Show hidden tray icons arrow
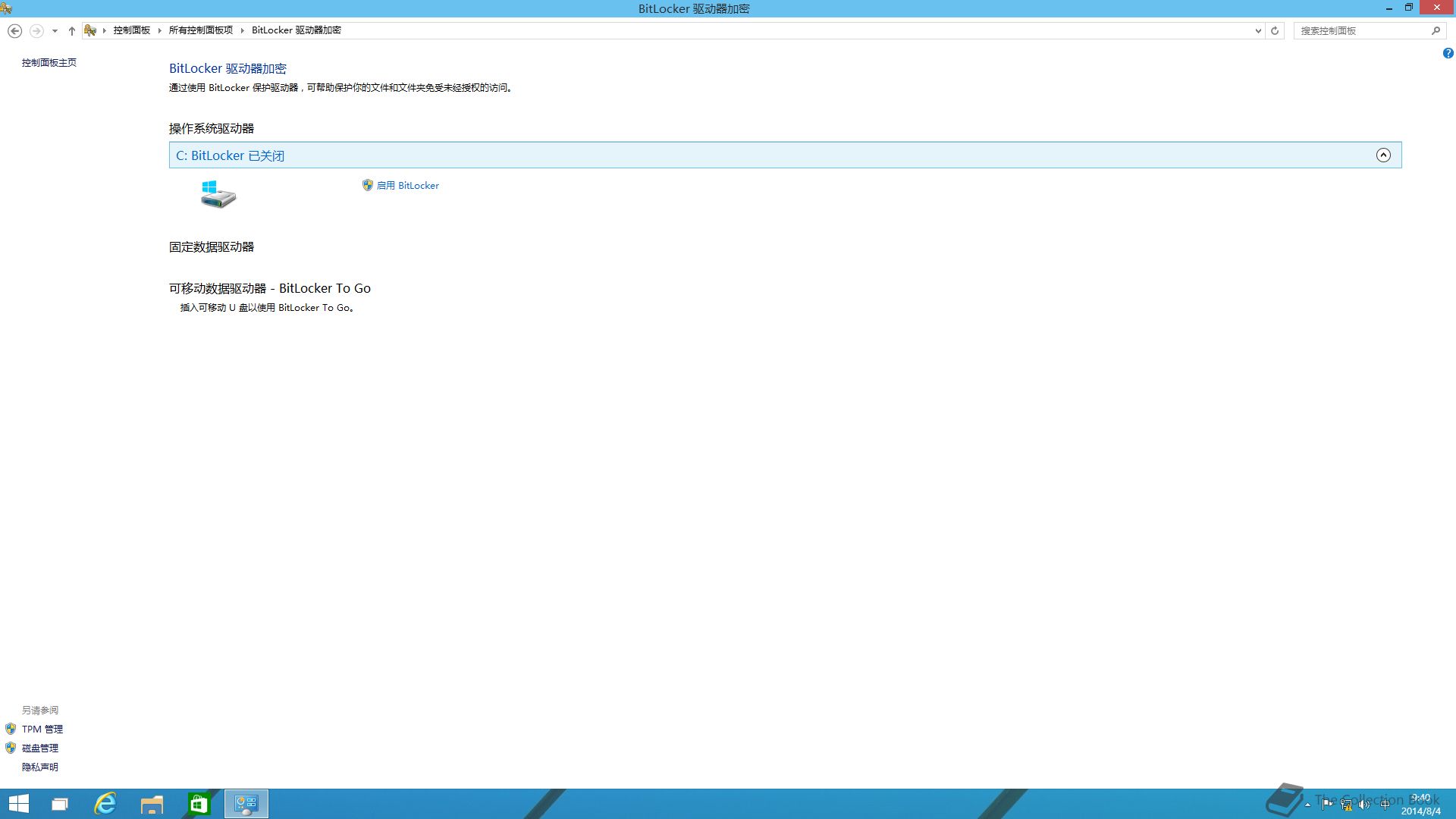 tap(1307, 805)
